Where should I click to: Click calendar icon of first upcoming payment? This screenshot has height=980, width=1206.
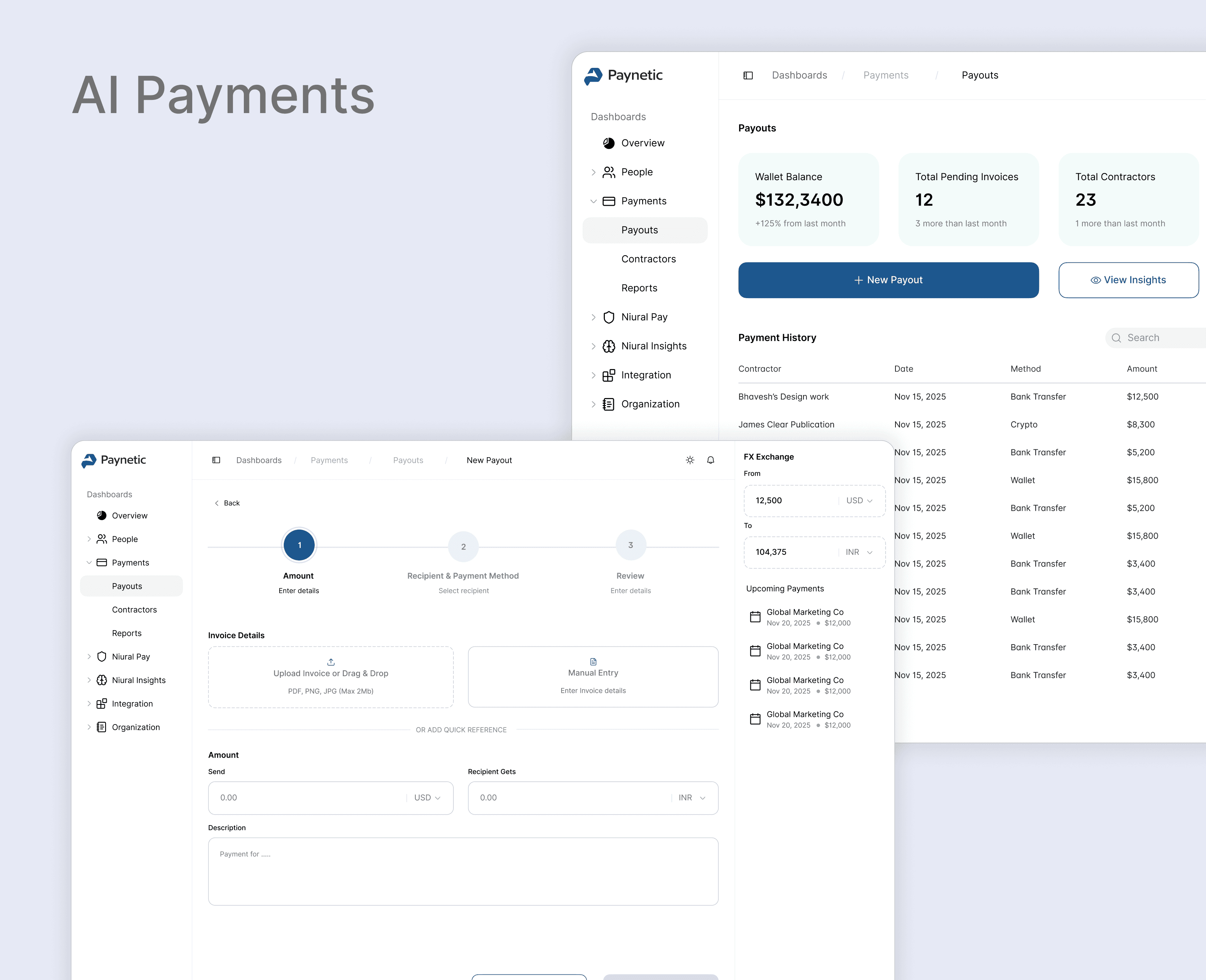pyautogui.click(x=755, y=616)
